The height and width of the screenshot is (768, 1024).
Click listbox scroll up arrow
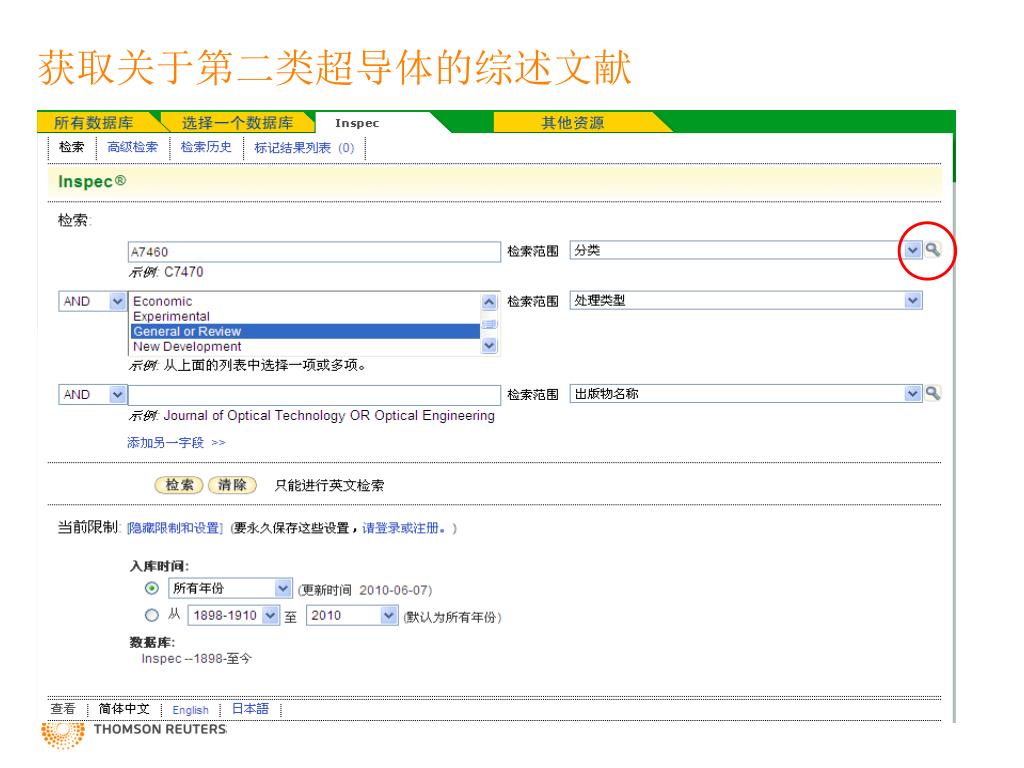489,301
